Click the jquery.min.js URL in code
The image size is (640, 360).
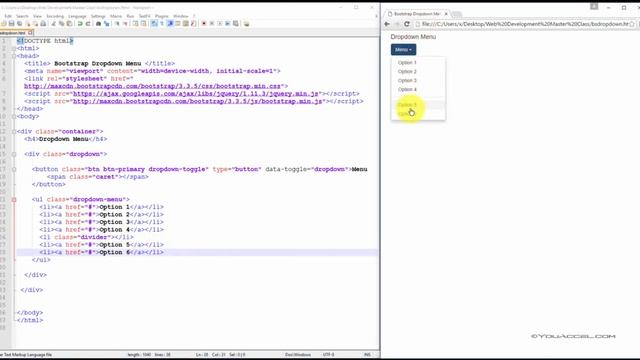(196, 94)
